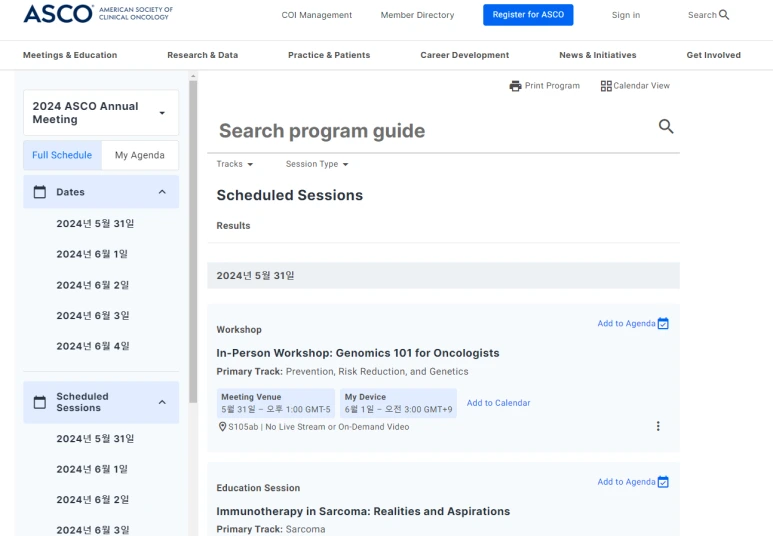
Task: Click Add to Calendar for Genomics workshop
Action: [498, 403]
